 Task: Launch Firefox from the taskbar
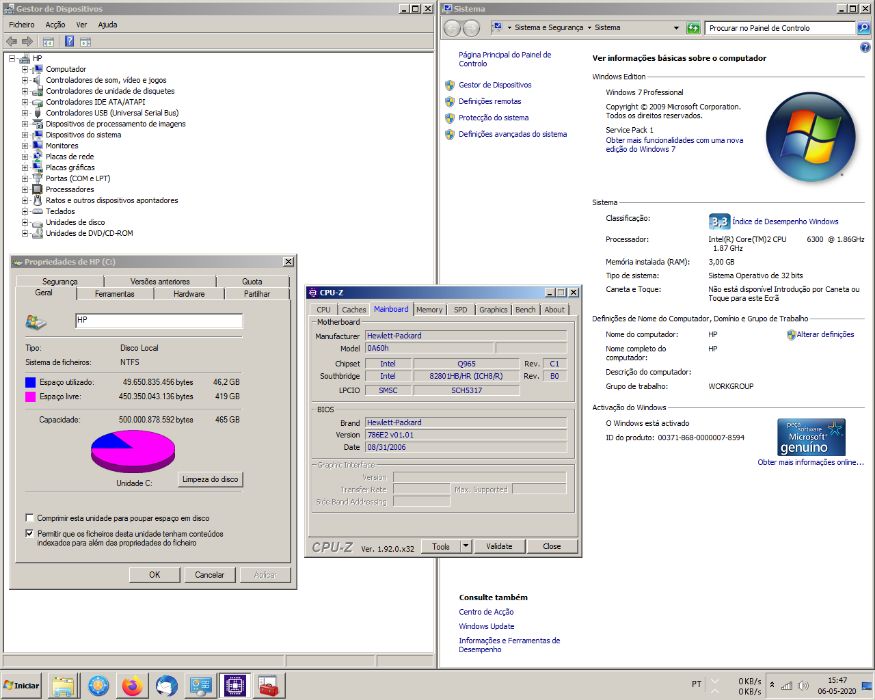(132, 685)
